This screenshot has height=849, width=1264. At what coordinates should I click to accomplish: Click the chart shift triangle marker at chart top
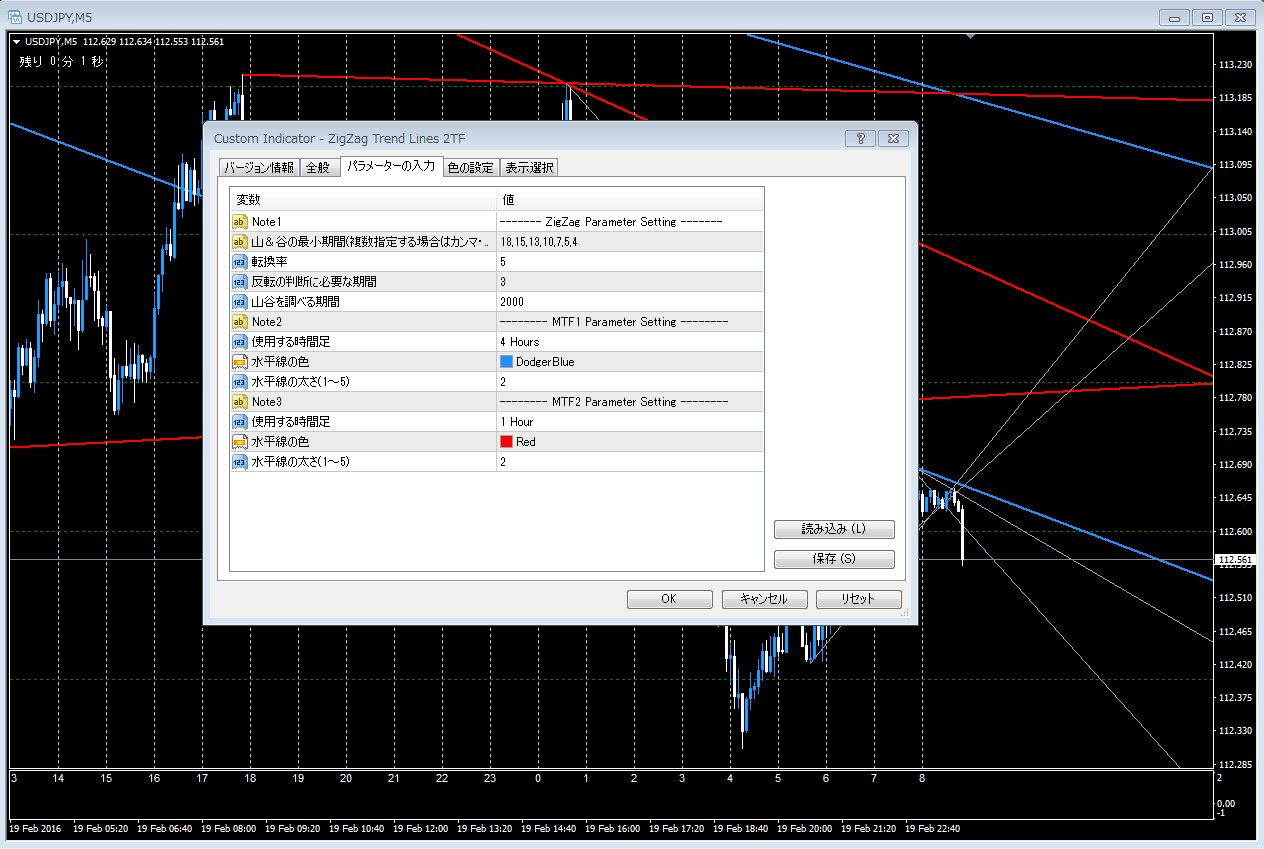point(970,37)
